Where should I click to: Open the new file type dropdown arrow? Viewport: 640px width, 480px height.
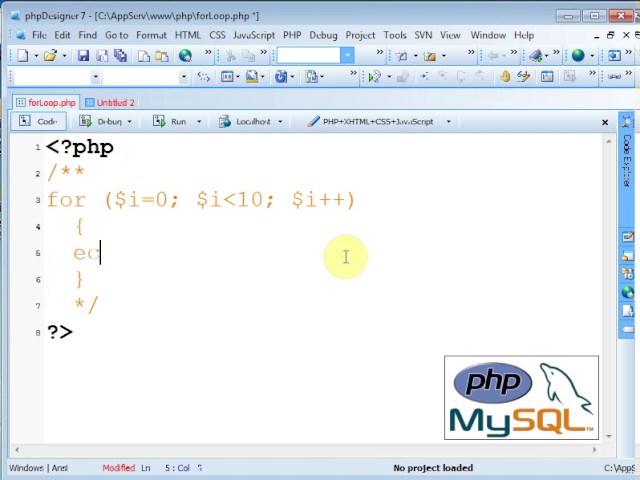pyautogui.click(x=36, y=56)
